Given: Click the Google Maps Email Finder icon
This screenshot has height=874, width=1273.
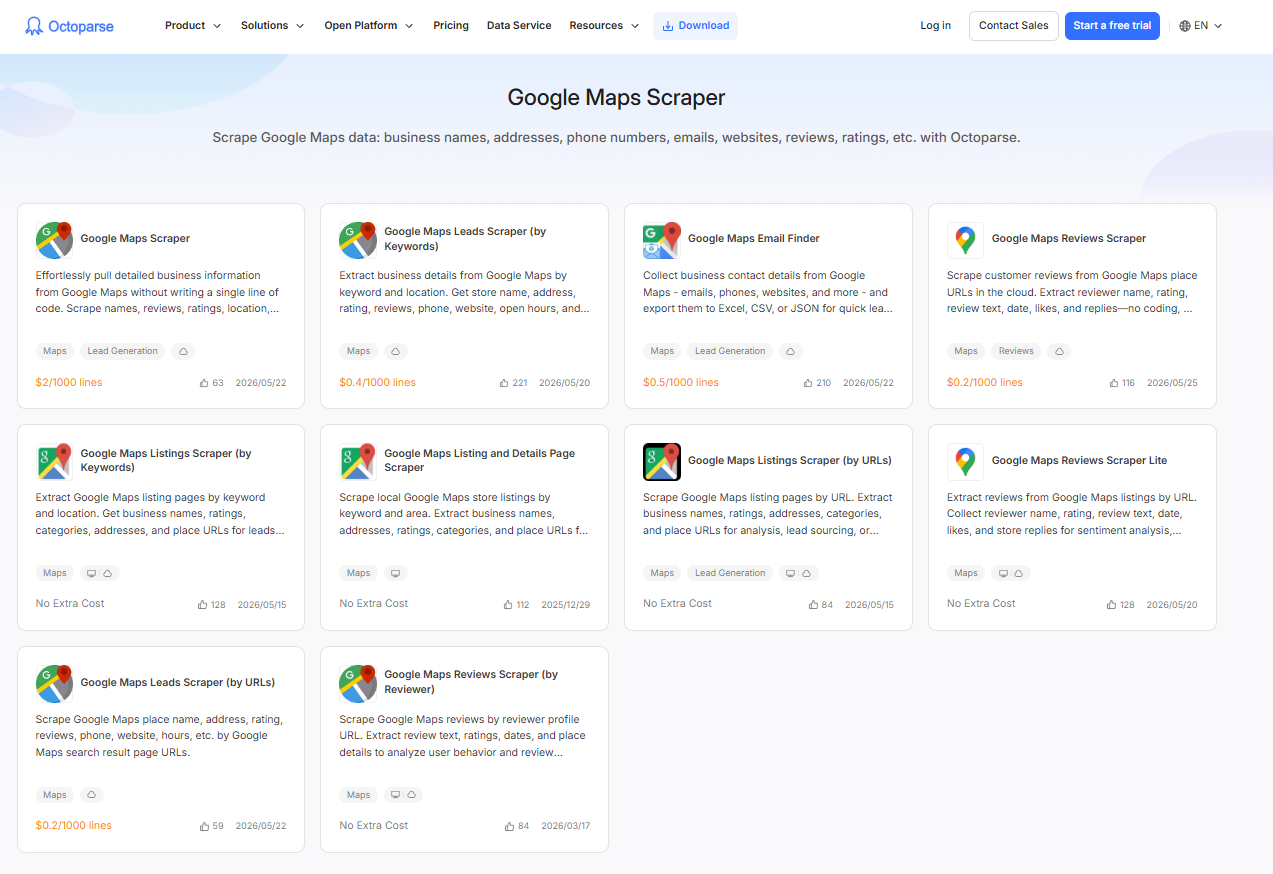Looking at the screenshot, I should point(662,240).
